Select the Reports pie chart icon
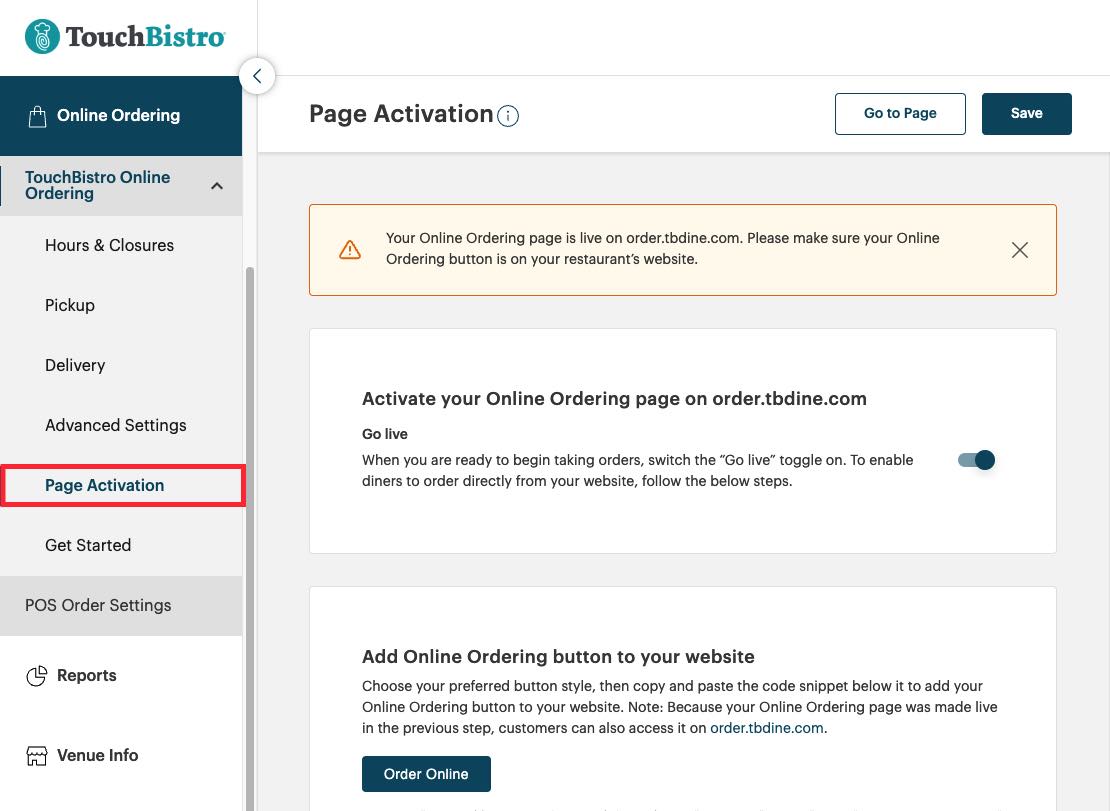1110x811 pixels. tap(37, 675)
